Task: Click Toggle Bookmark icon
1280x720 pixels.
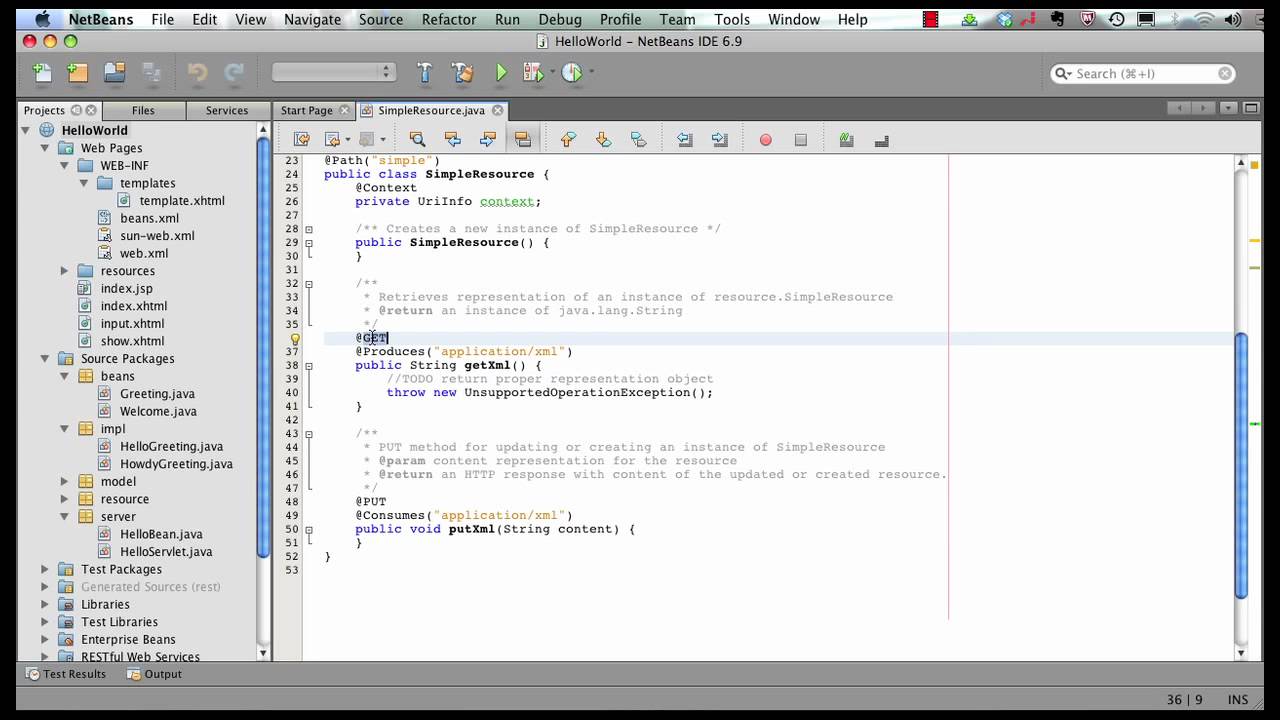Action: point(638,140)
